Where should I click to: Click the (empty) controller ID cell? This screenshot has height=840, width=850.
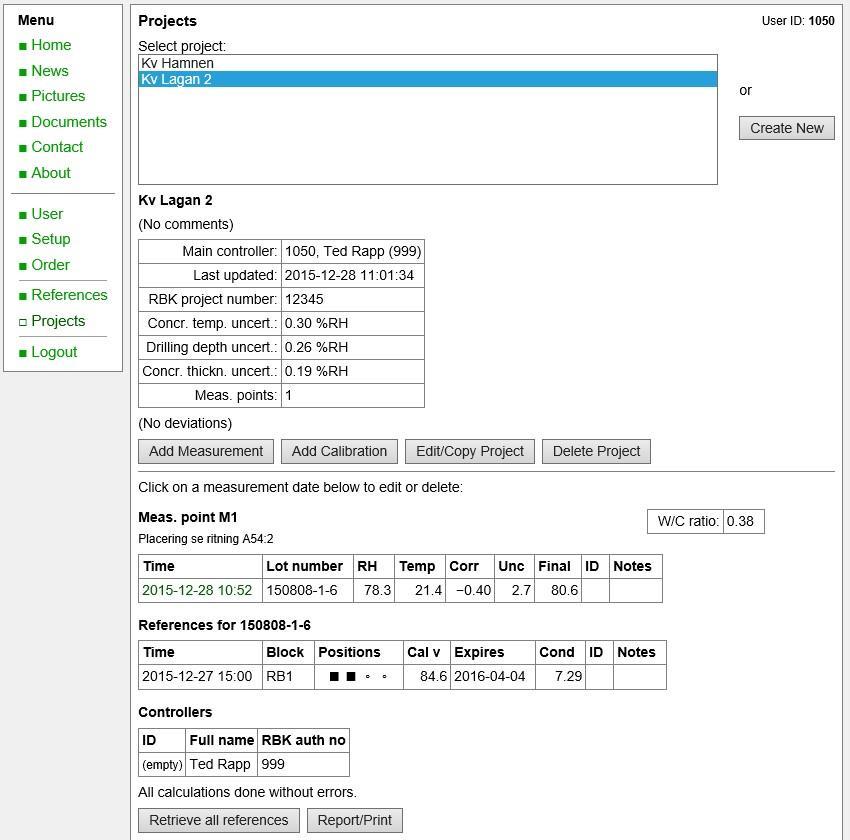pos(162,764)
